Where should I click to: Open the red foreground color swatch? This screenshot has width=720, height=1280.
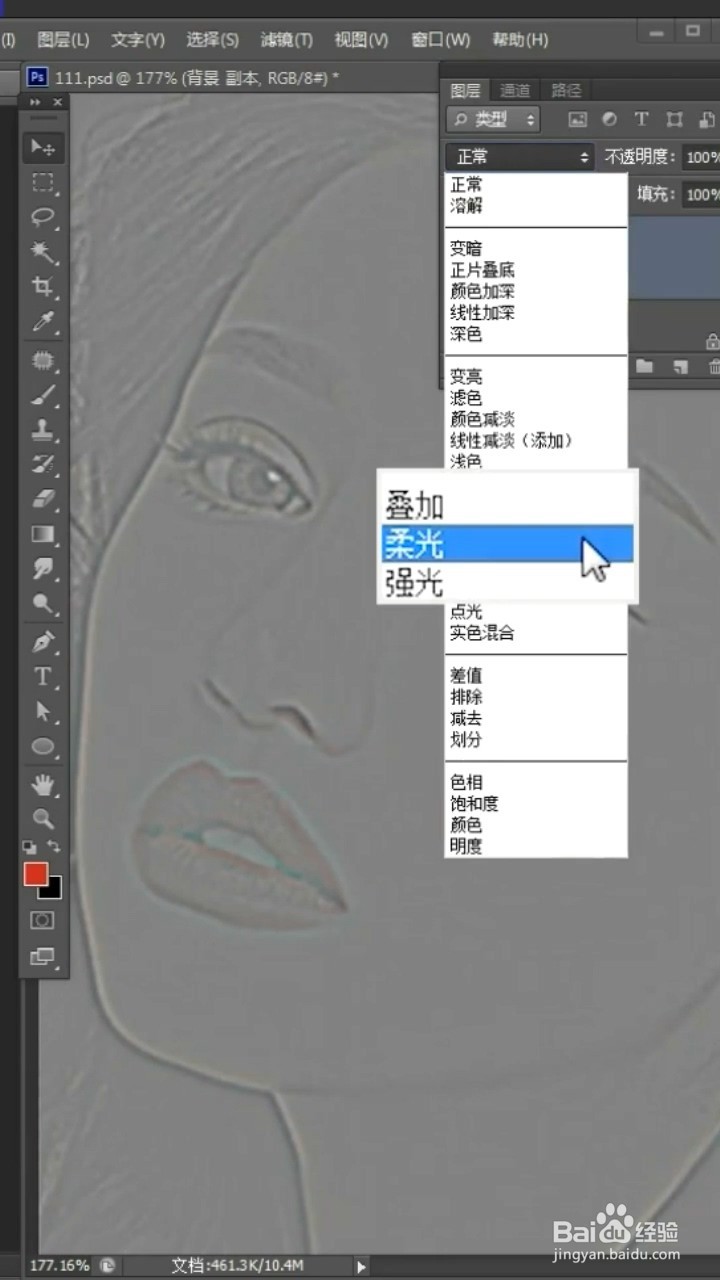tap(35, 872)
